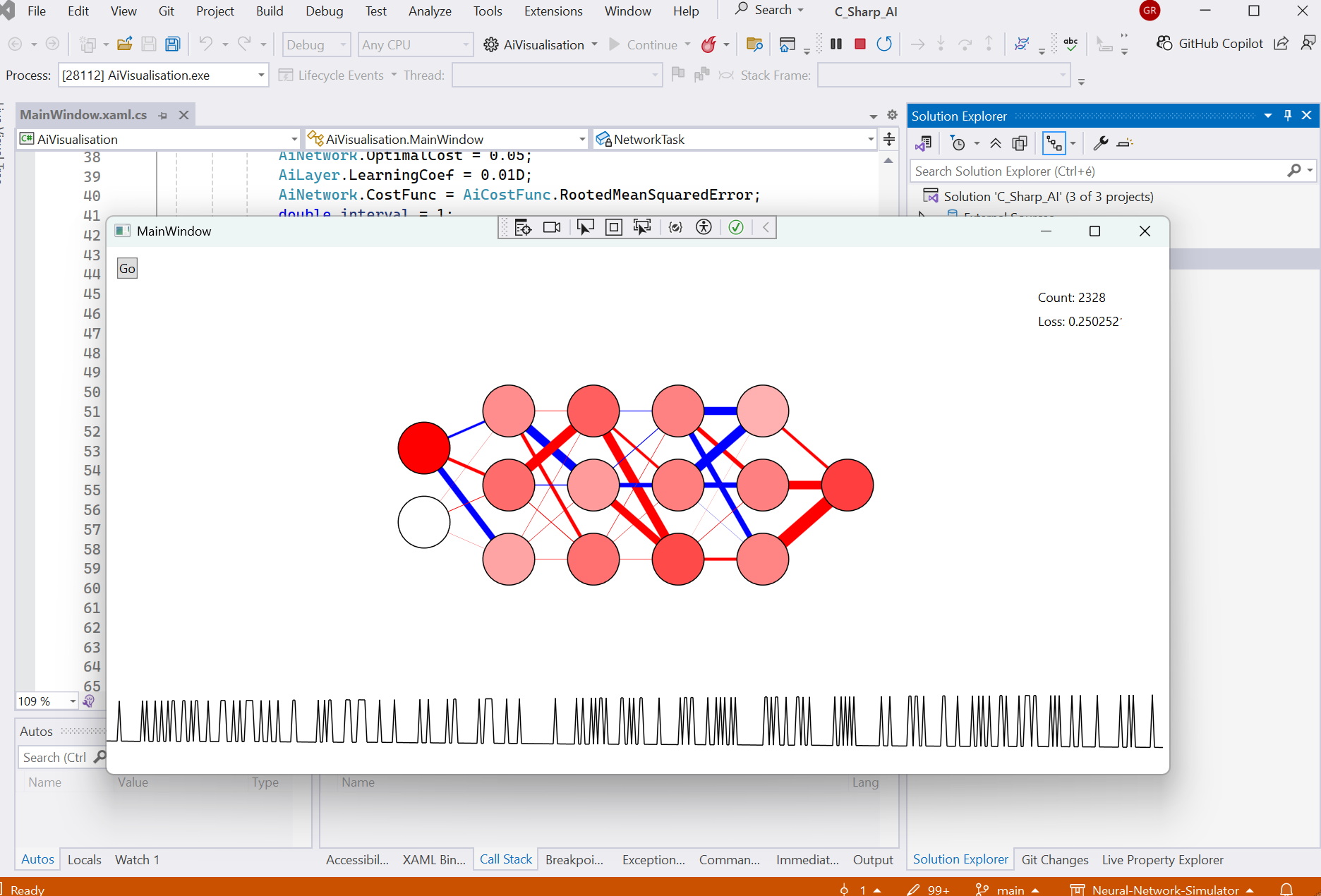
Task: Expand the NetworkTask member dropdown
Action: click(x=870, y=140)
